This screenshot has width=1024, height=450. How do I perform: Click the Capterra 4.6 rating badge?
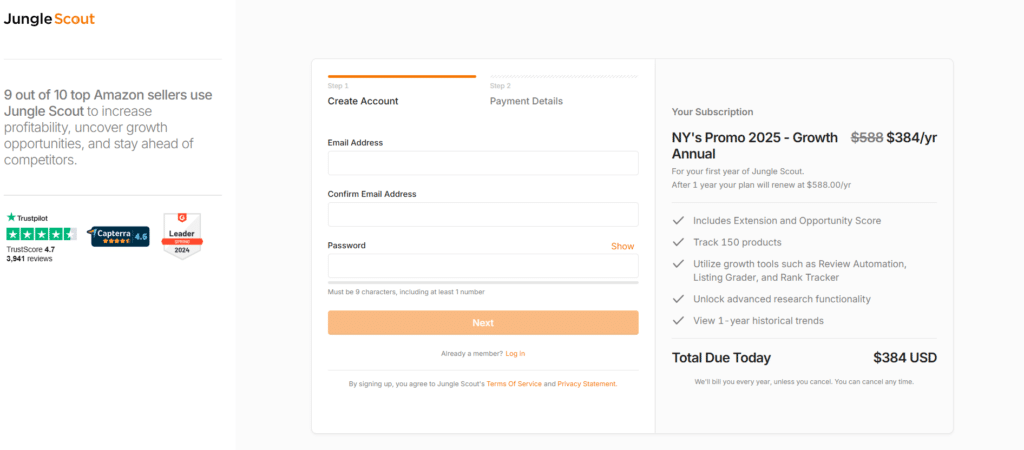pyautogui.click(x=120, y=237)
